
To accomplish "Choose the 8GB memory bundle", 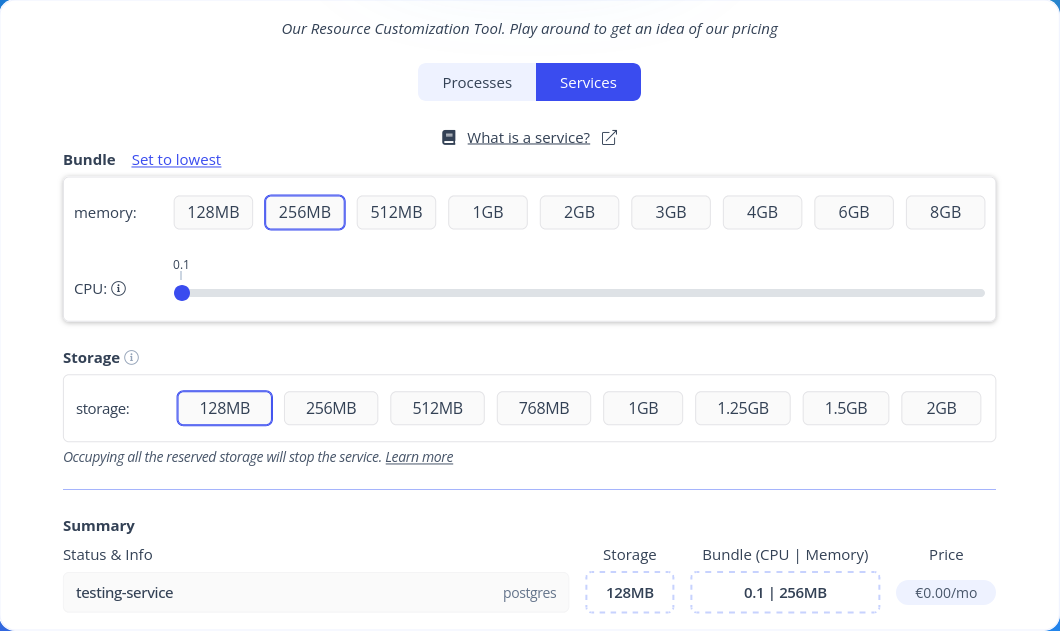I will coord(945,213).
